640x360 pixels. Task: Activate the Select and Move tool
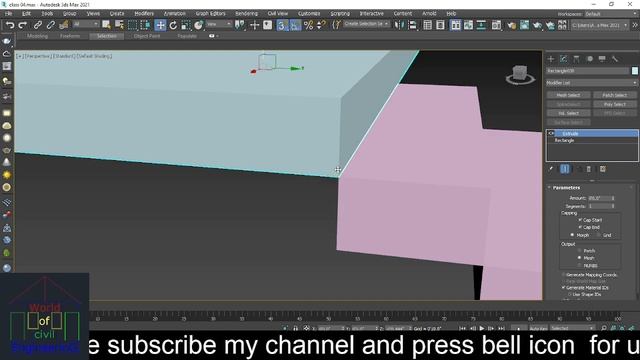[160, 25]
